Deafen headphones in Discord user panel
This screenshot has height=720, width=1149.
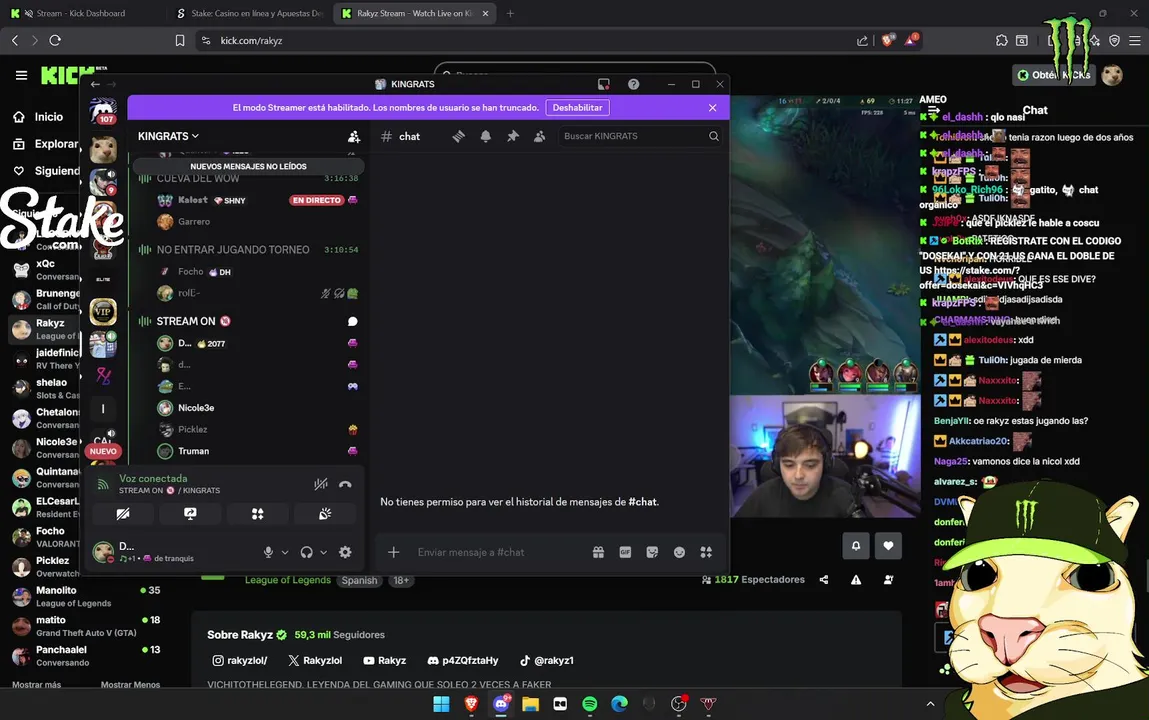306,552
